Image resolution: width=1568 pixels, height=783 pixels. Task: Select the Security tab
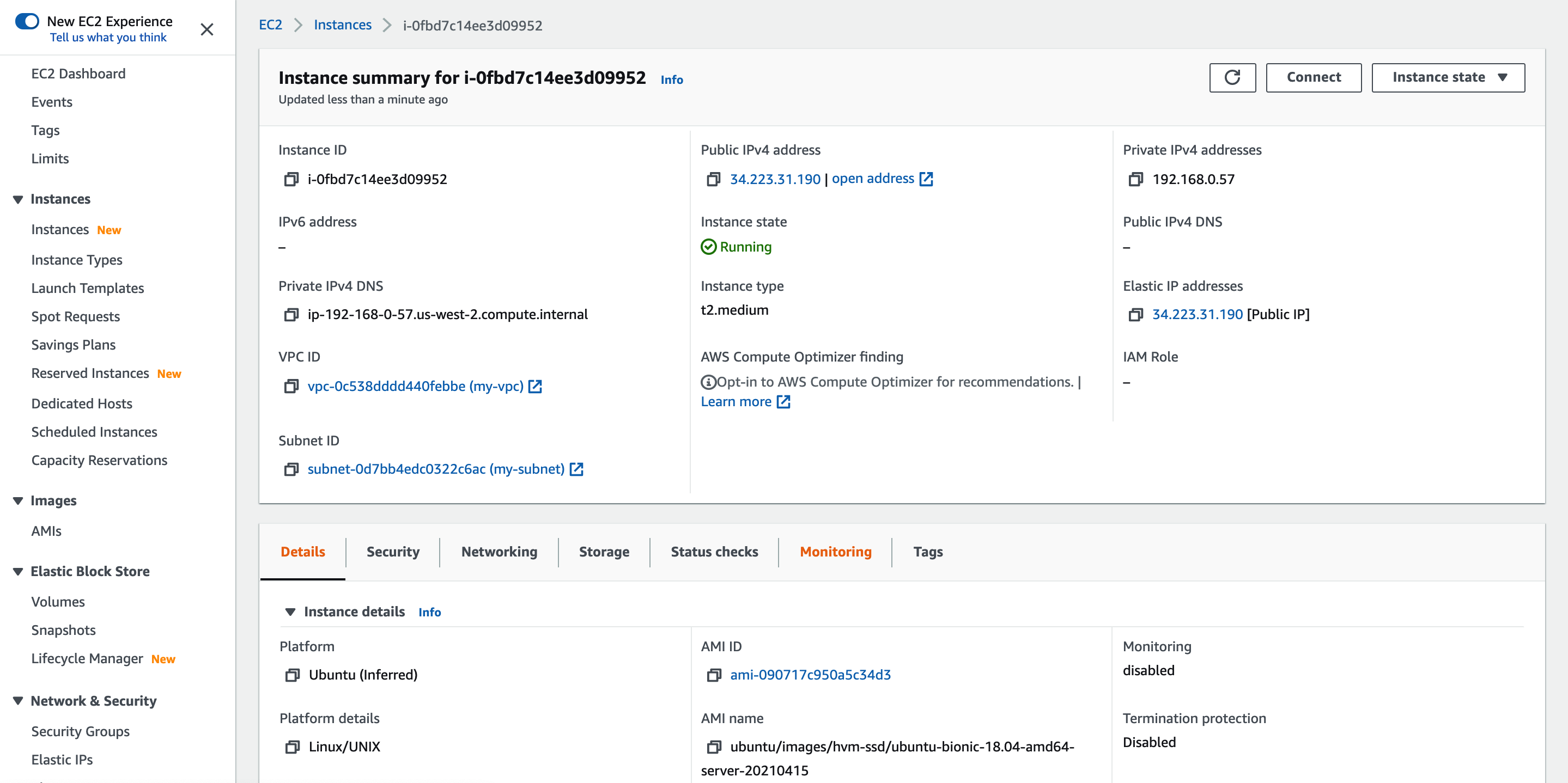point(393,551)
